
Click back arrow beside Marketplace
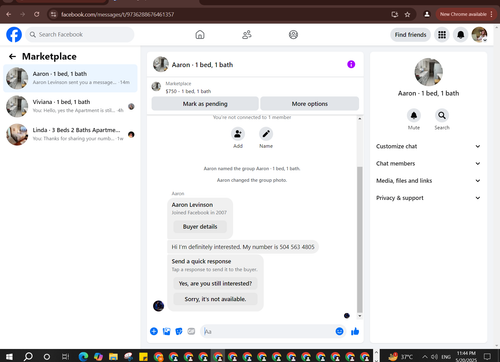(x=12, y=57)
